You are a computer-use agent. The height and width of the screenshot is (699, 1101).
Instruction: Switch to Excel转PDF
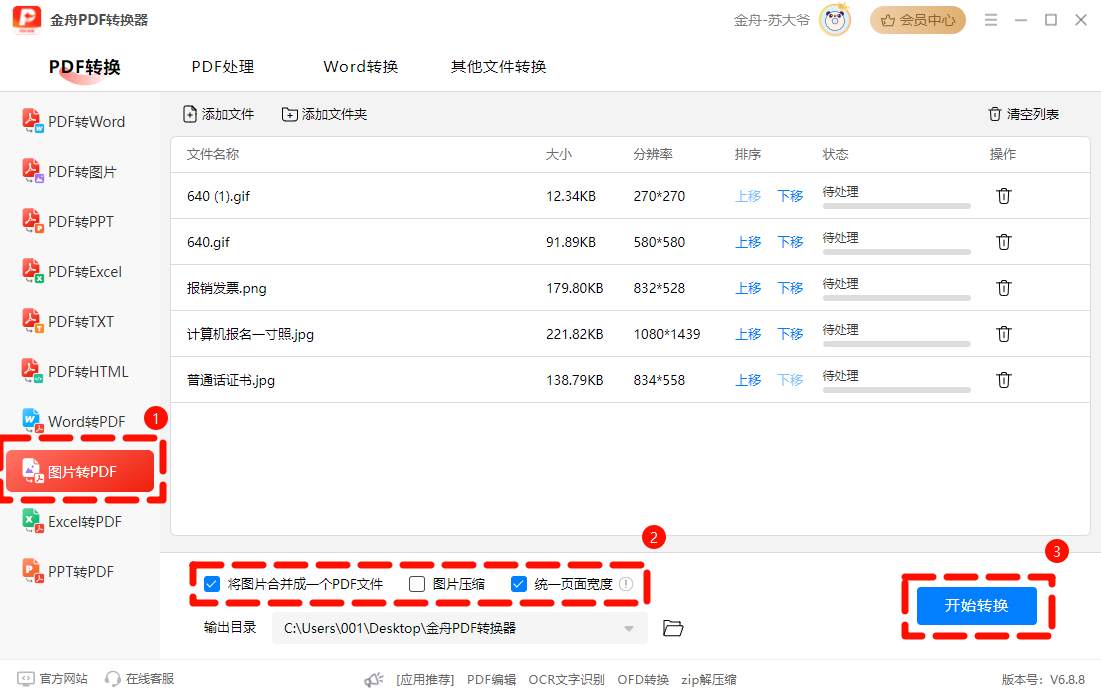coord(72,521)
